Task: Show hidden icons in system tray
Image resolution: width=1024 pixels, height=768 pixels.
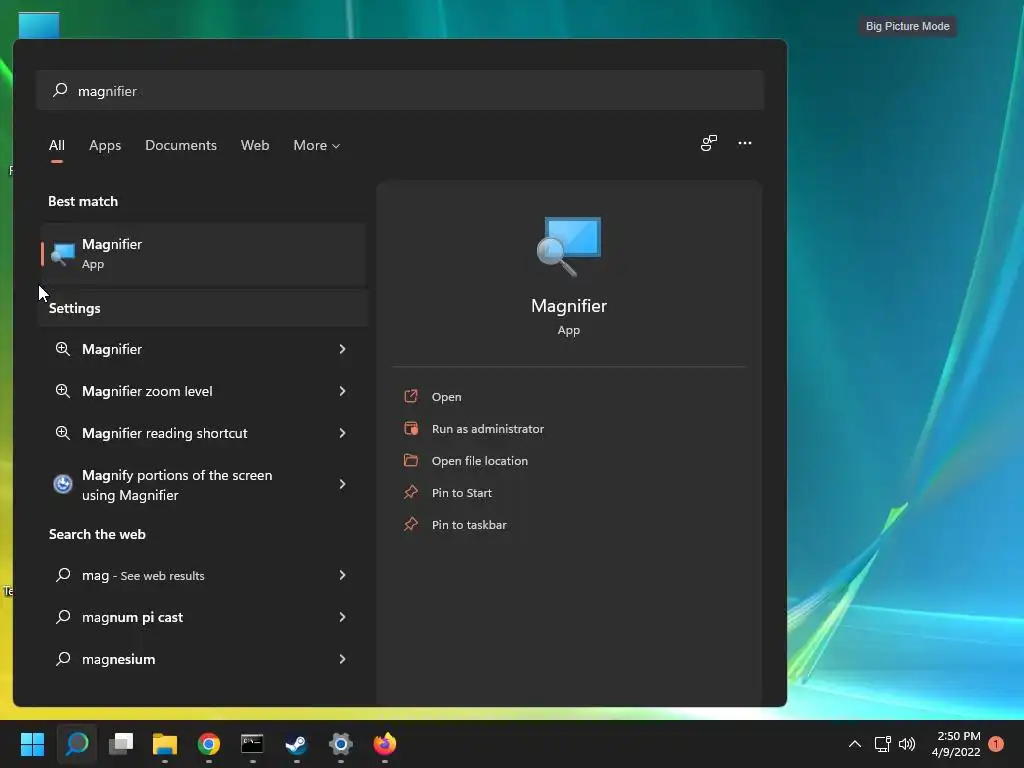Action: coord(854,744)
